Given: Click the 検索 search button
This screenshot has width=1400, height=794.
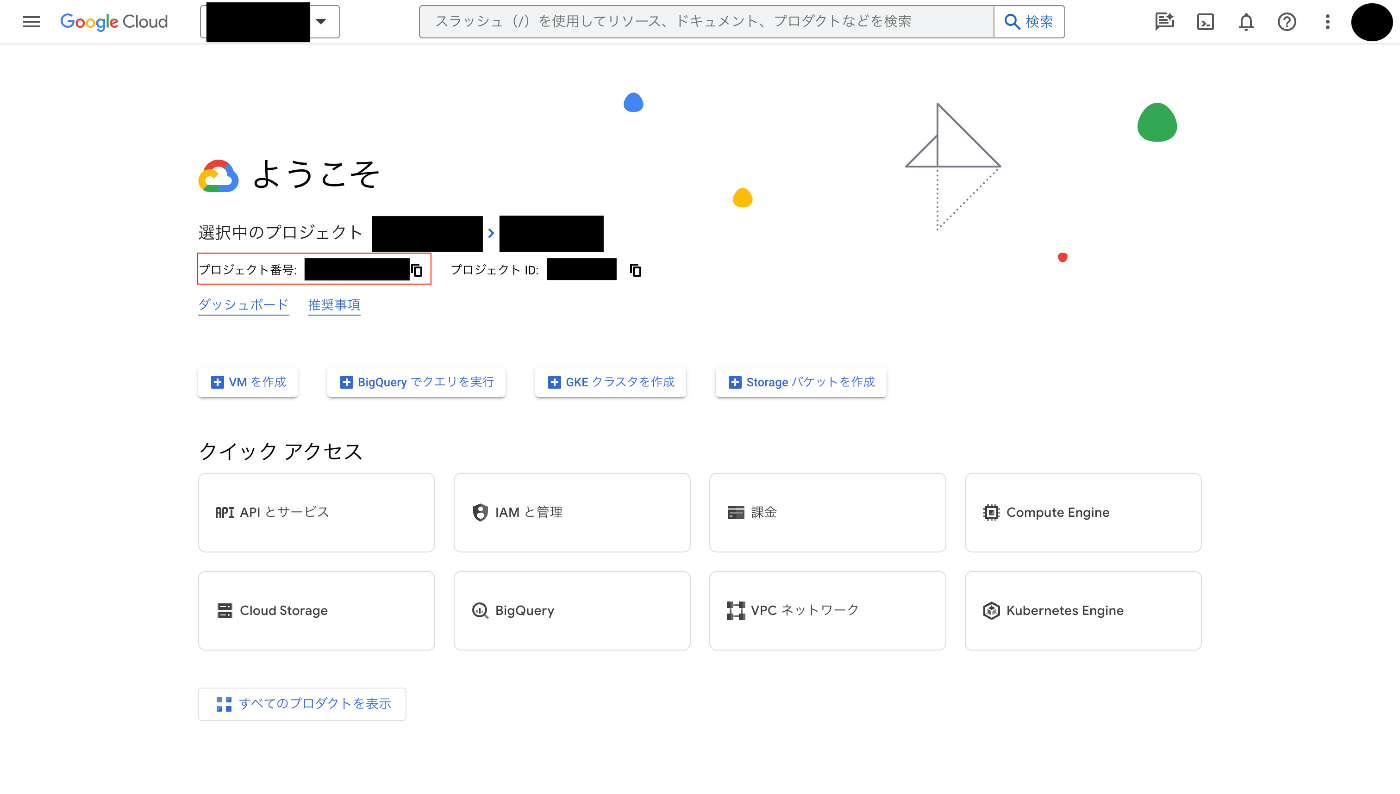Looking at the screenshot, I should (1029, 21).
